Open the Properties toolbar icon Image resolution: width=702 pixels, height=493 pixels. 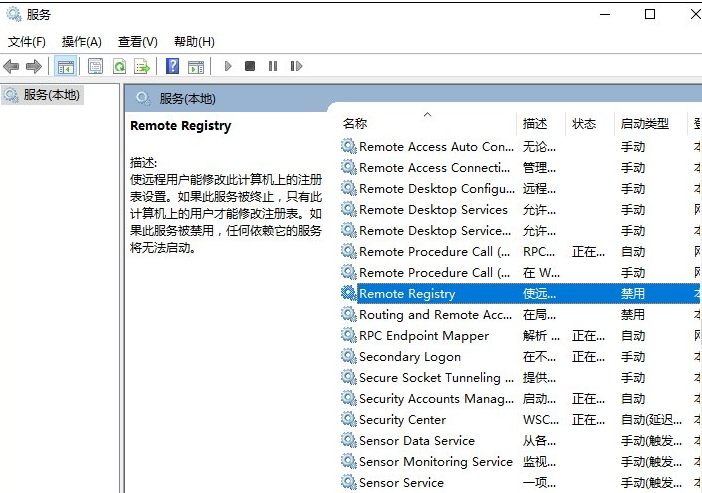tap(95, 66)
